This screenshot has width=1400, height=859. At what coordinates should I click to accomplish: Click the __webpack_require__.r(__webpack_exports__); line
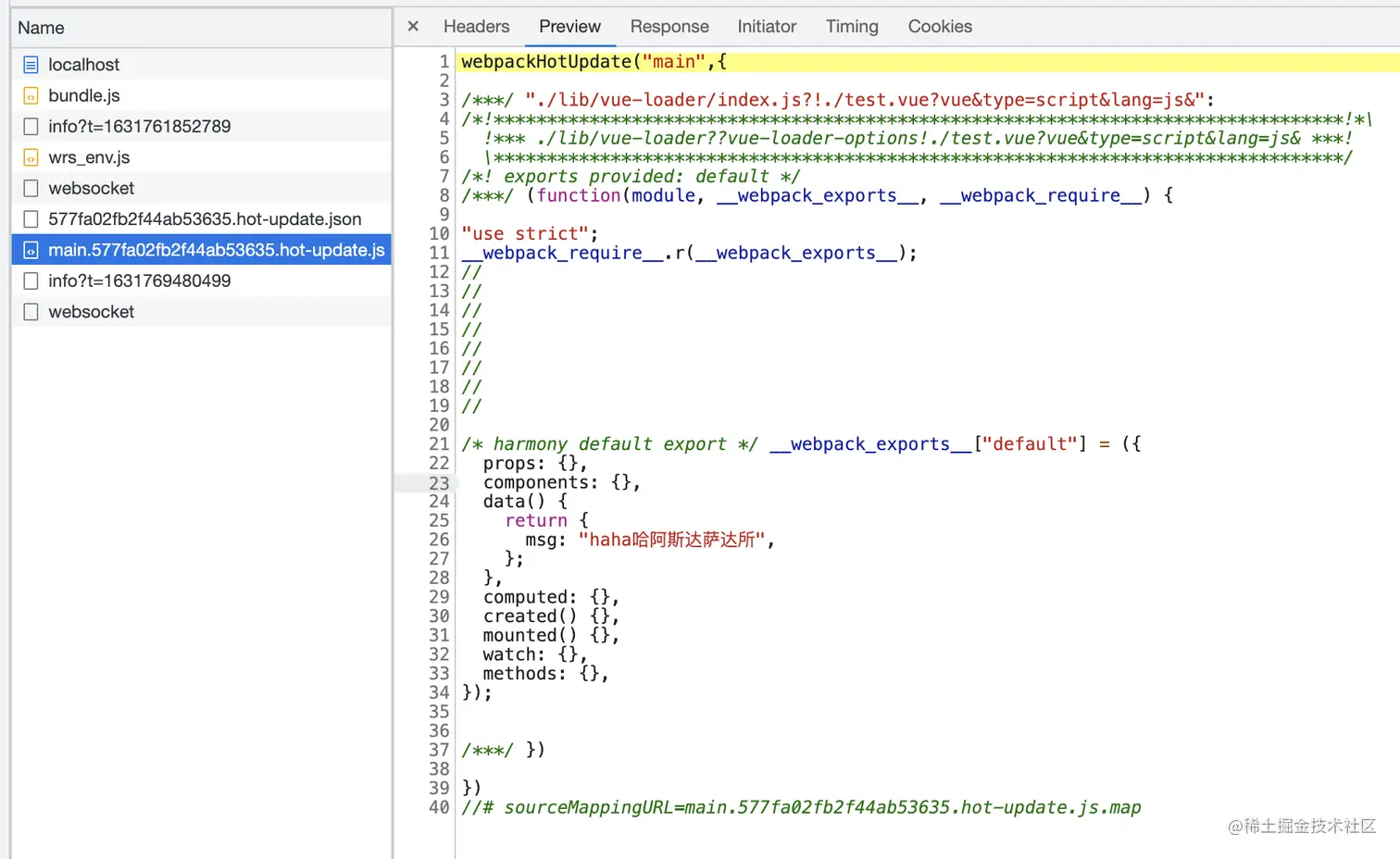pyautogui.click(x=689, y=253)
